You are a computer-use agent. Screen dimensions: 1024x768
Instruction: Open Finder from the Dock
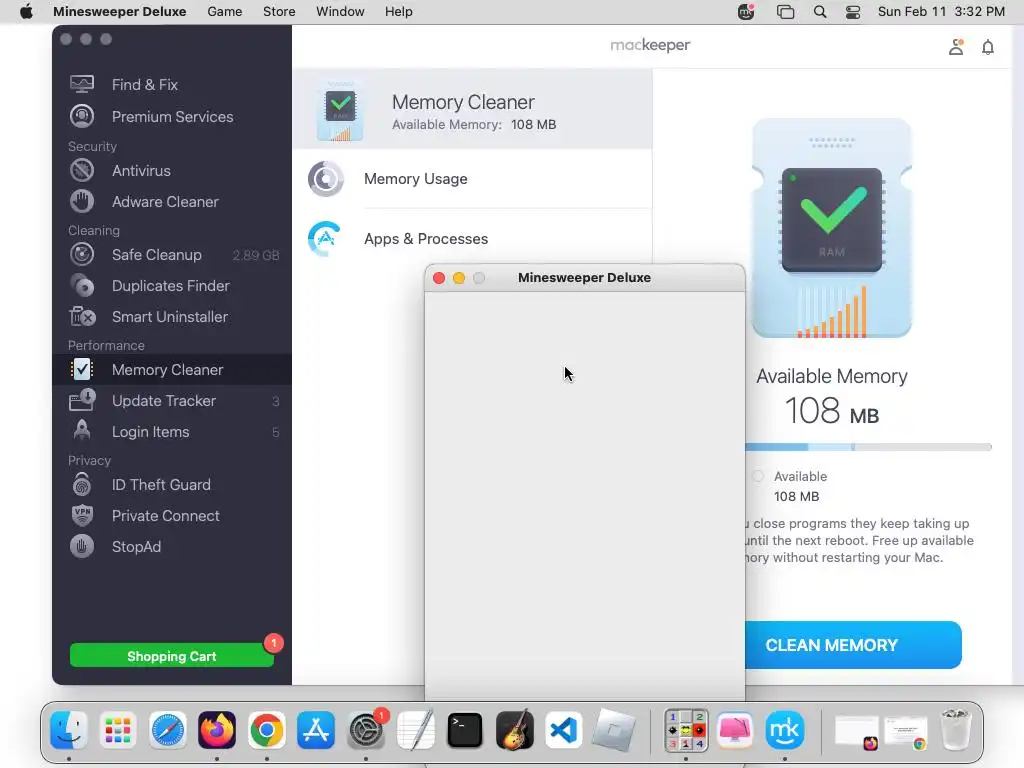coord(69,730)
